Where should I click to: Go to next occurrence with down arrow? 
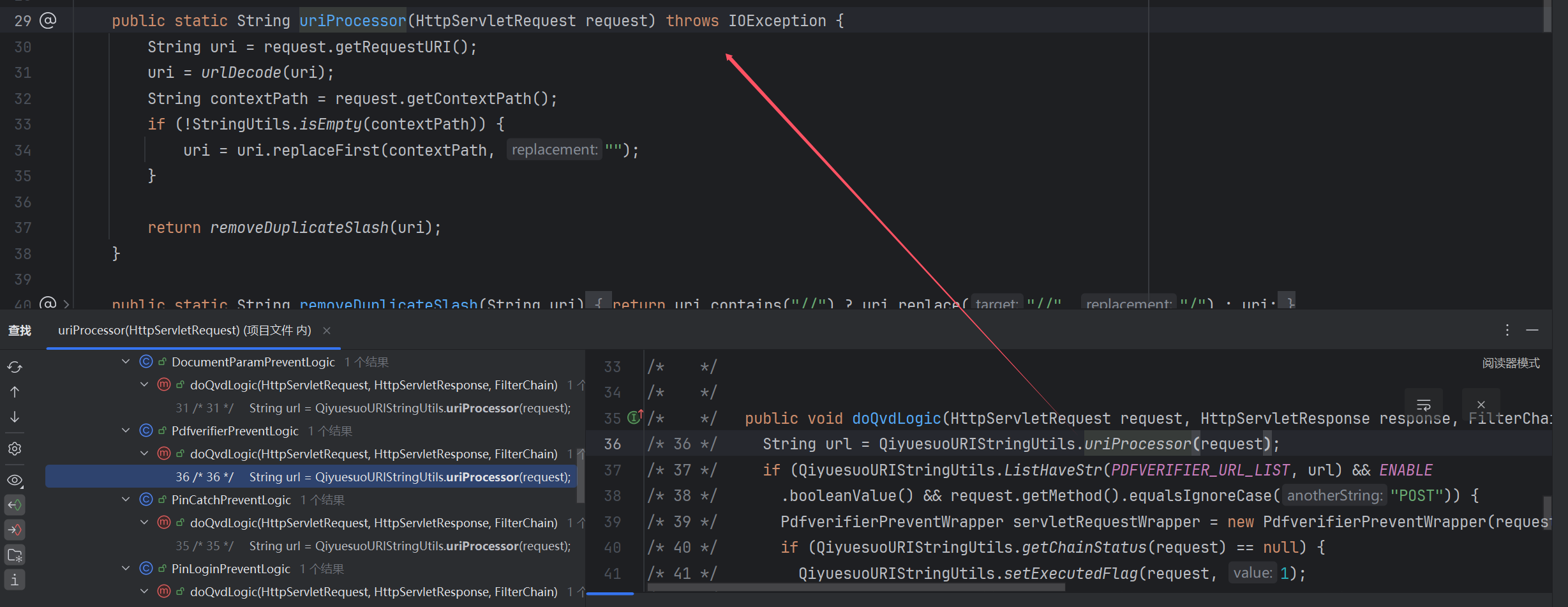[x=15, y=417]
